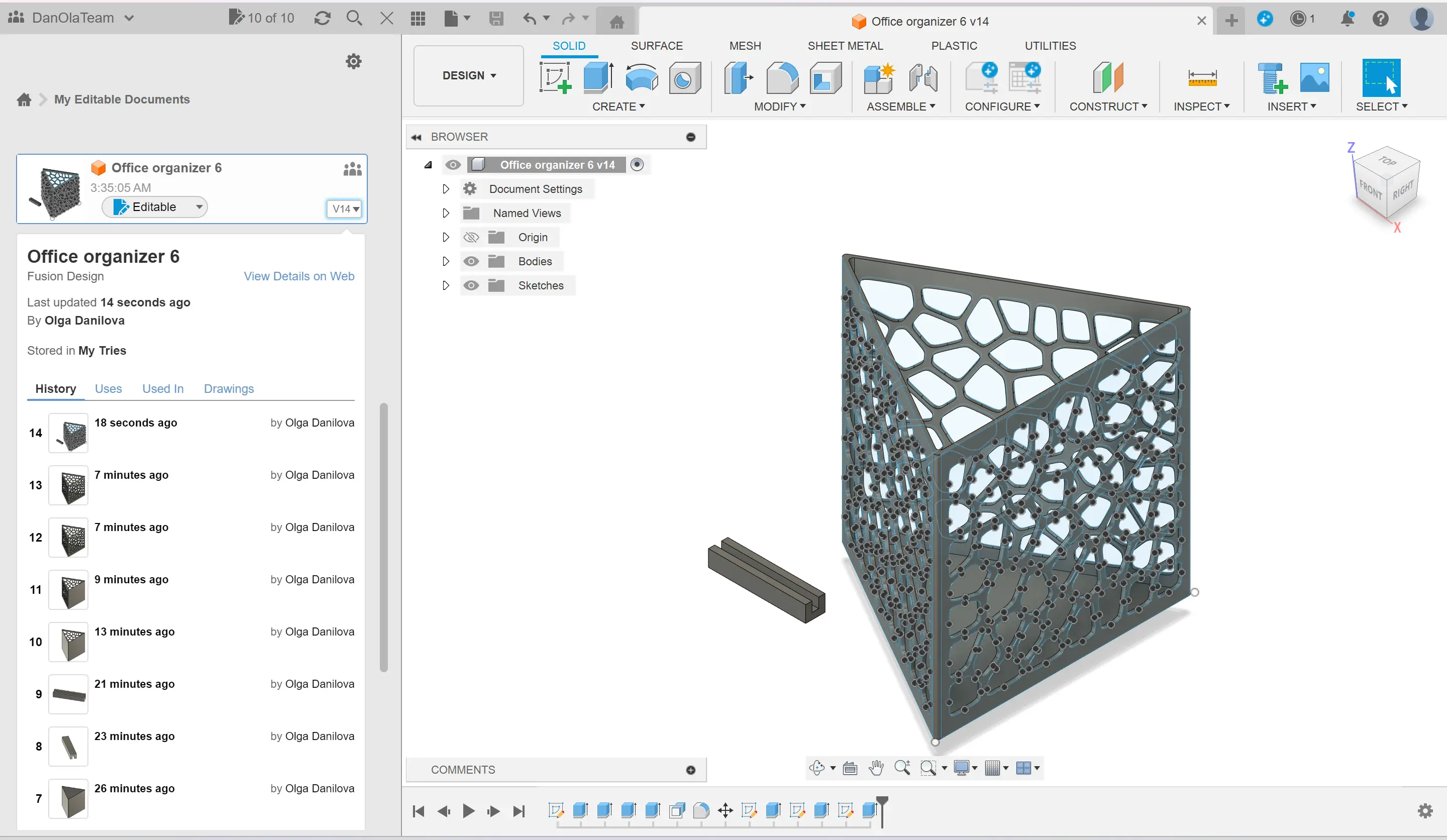Click the end-of-timeline history marker
The width and height of the screenshot is (1447, 840).
[x=882, y=811]
